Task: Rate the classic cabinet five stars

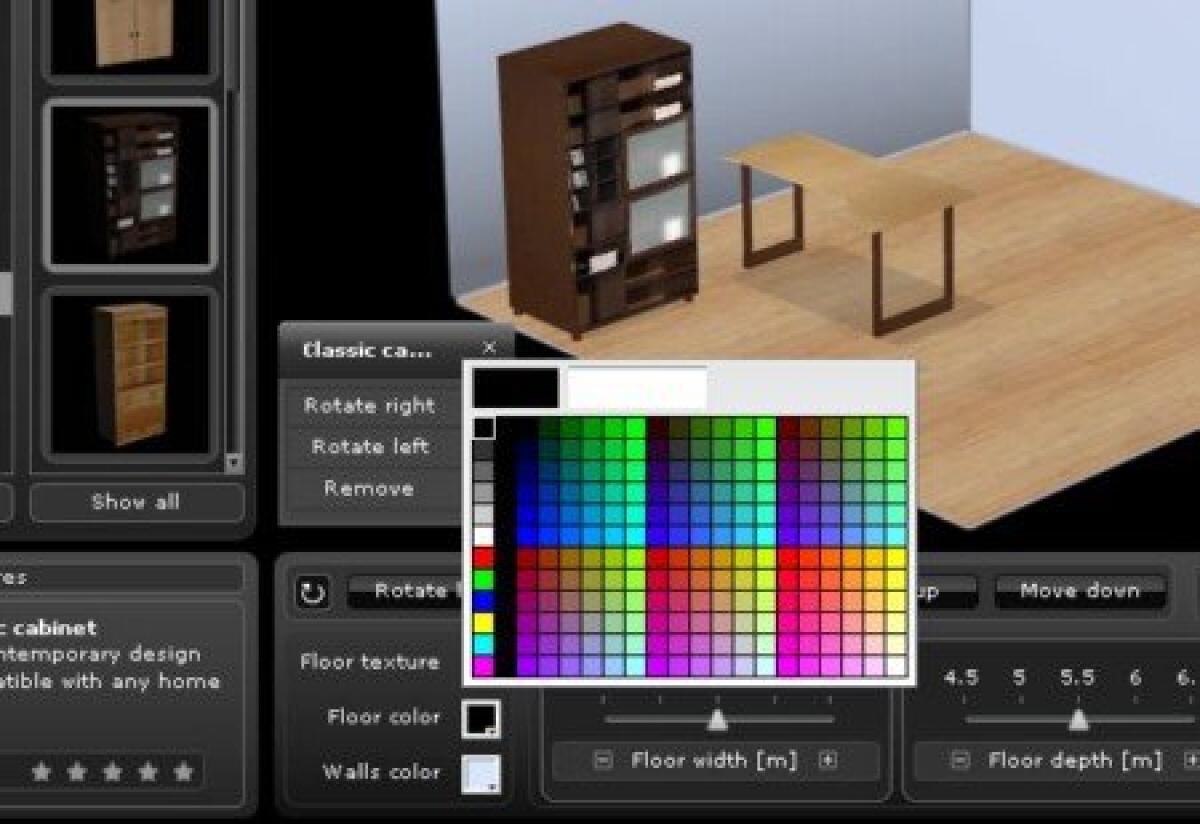Action: (x=183, y=772)
